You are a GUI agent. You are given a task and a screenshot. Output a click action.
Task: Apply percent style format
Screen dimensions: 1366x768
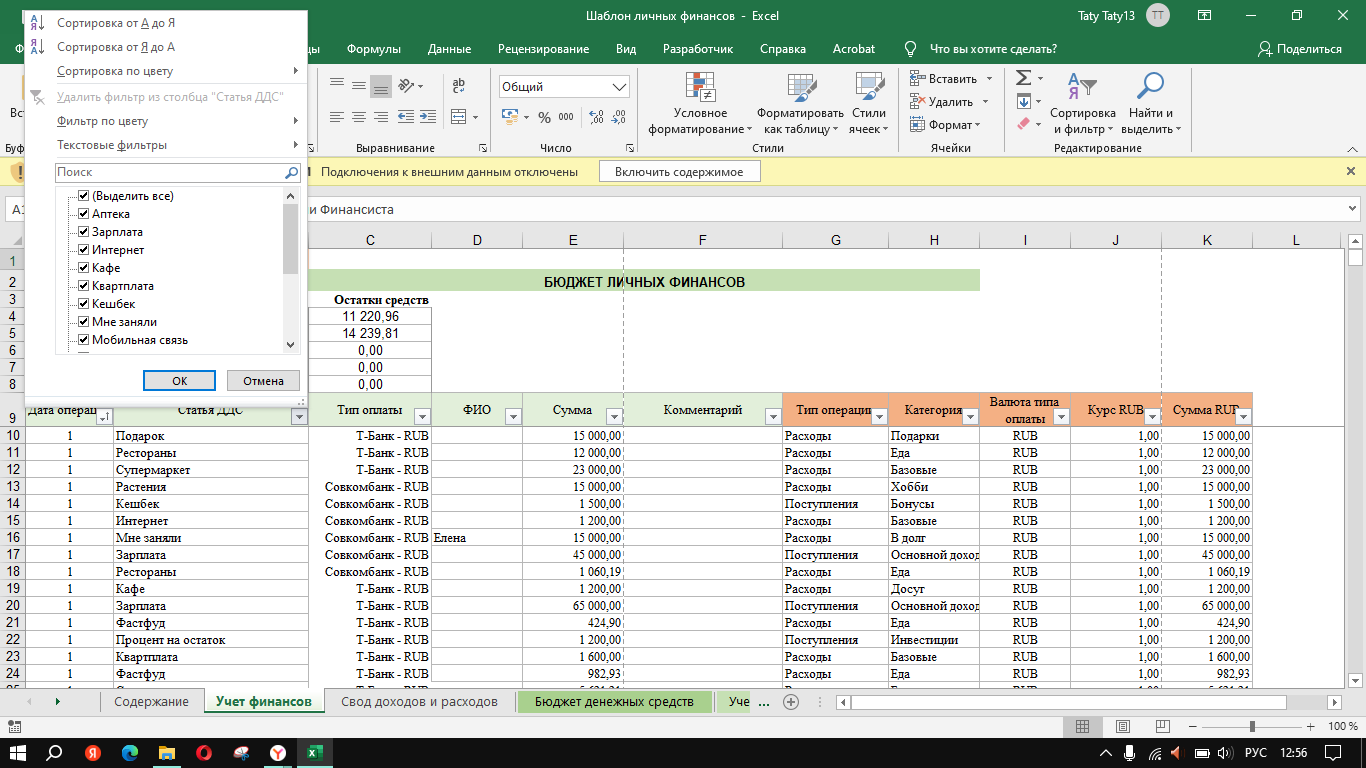click(x=544, y=117)
